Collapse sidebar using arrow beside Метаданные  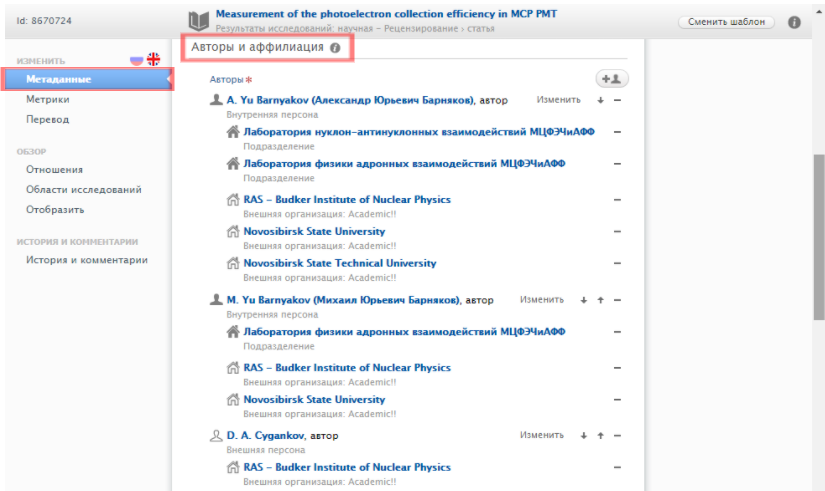(x=168, y=79)
